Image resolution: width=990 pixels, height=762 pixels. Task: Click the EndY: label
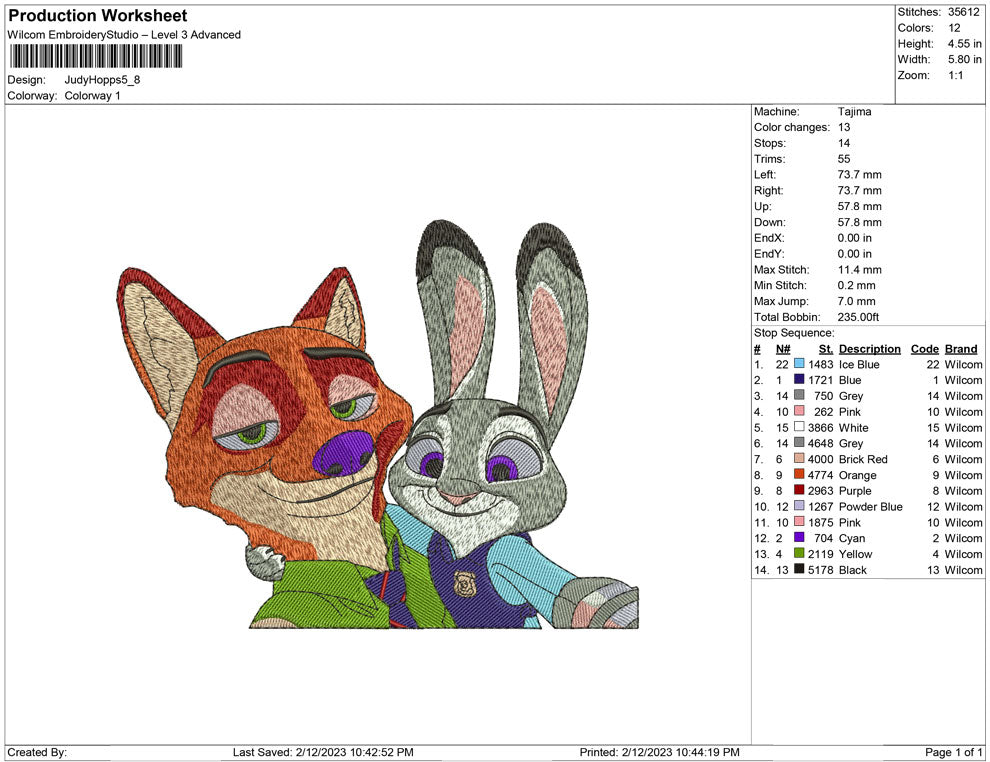pyautogui.click(x=768, y=254)
